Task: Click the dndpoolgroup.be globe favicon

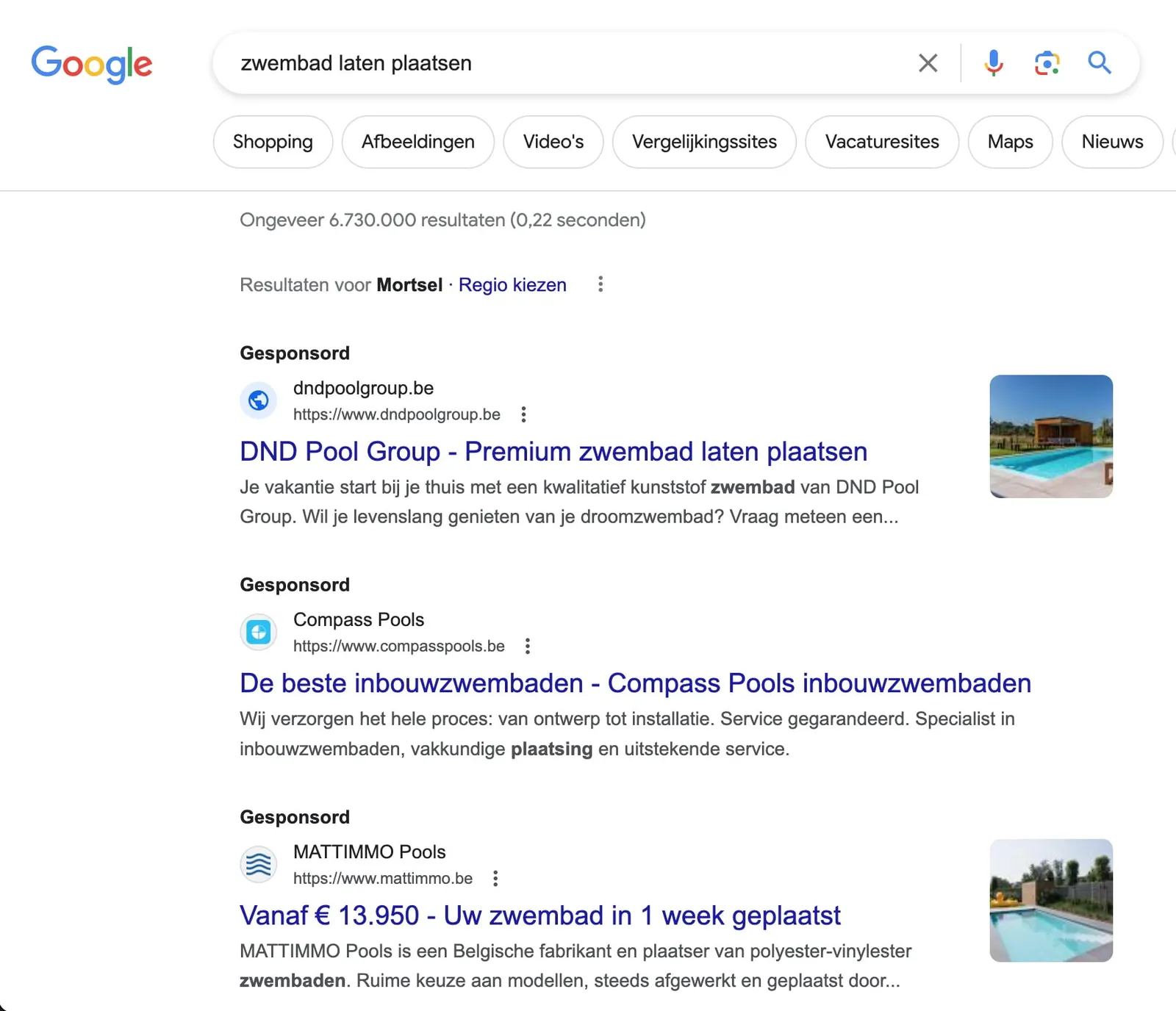Action: (x=259, y=400)
